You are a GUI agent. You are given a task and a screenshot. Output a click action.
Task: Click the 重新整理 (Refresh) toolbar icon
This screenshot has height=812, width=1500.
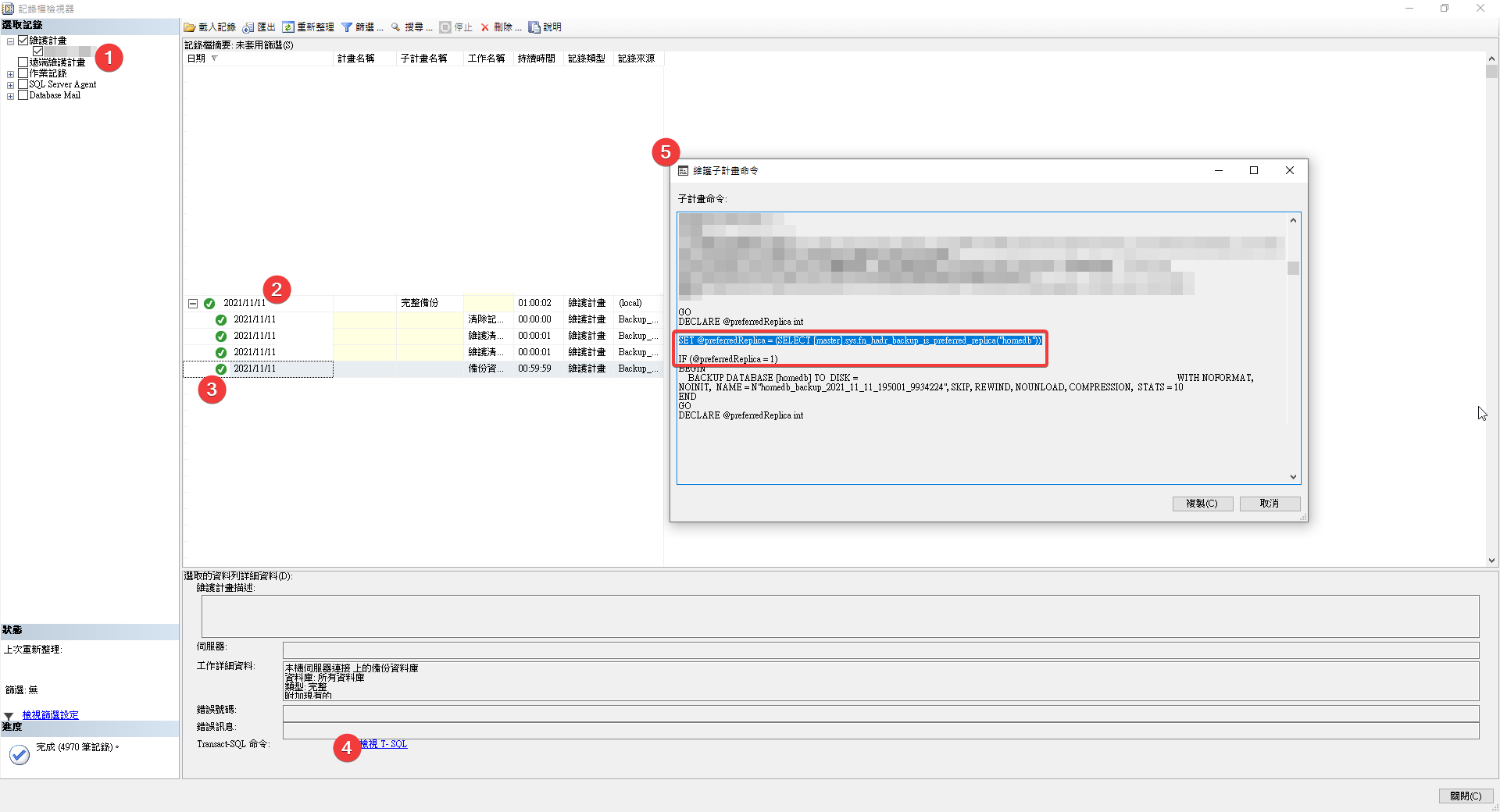(288, 27)
